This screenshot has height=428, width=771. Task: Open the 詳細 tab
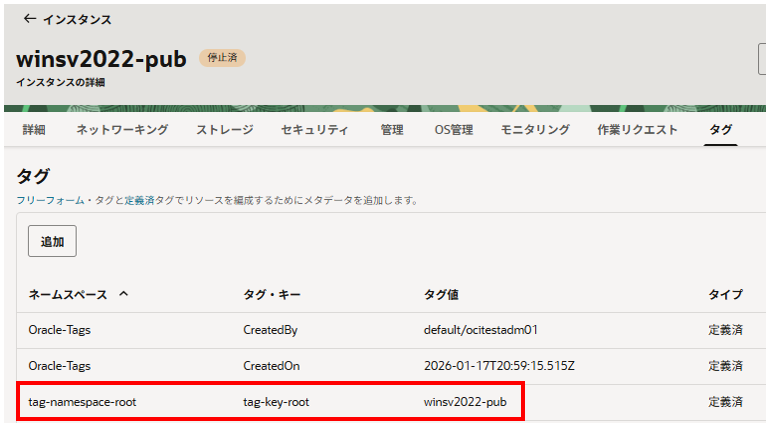34,130
